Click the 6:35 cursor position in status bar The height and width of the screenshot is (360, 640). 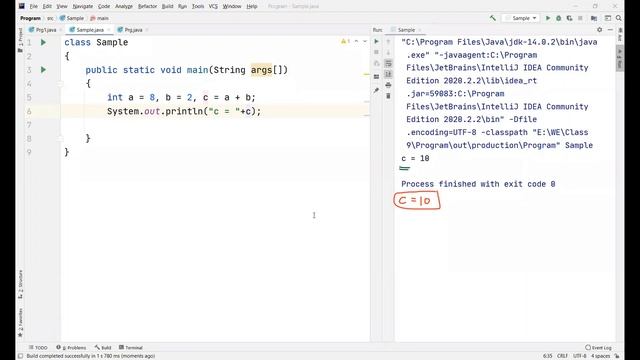tap(547, 356)
